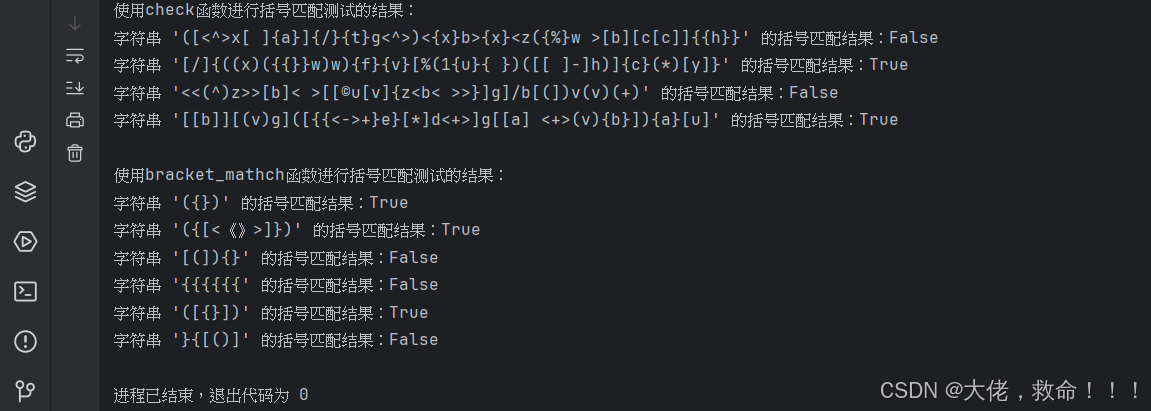This screenshot has height=411, width=1151.
Task: Open the Services tool window
Action: point(26,241)
